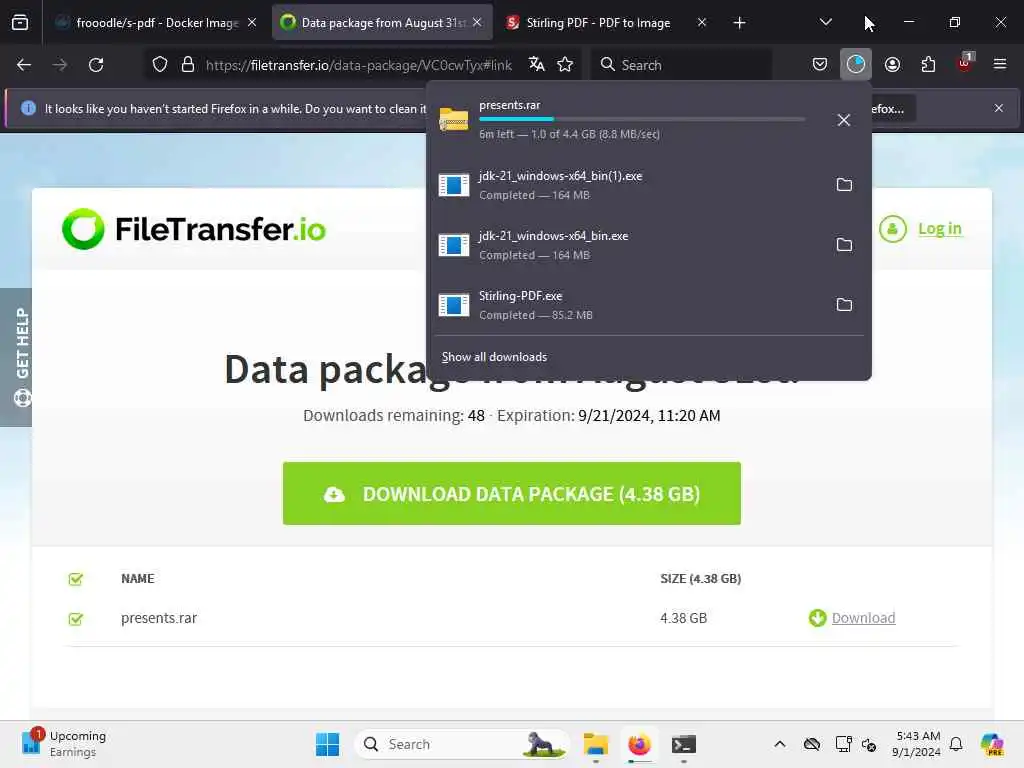Click the user avatar icon beside Log in

point(893,229)
